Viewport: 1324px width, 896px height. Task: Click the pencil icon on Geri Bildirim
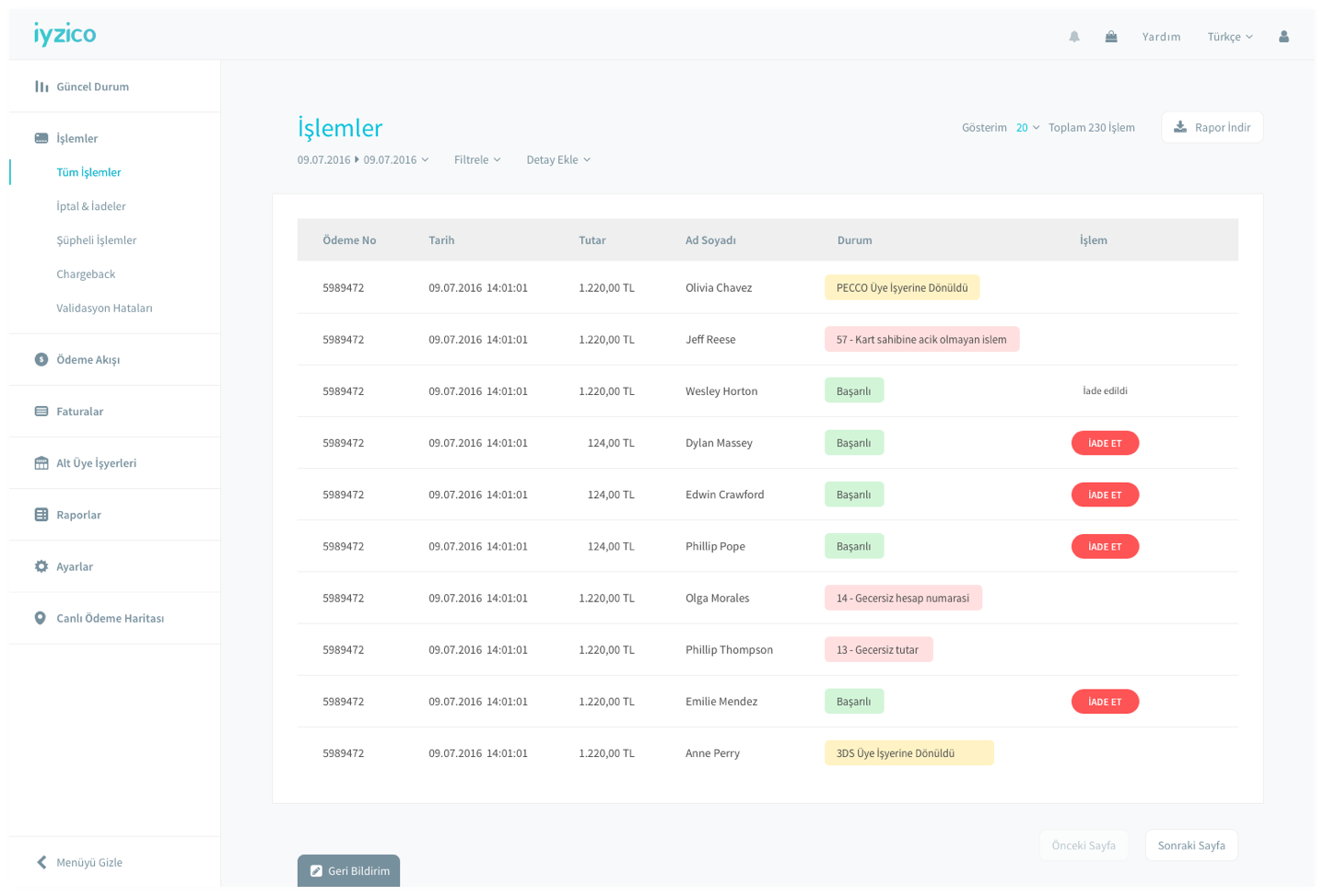click(316, 871)
